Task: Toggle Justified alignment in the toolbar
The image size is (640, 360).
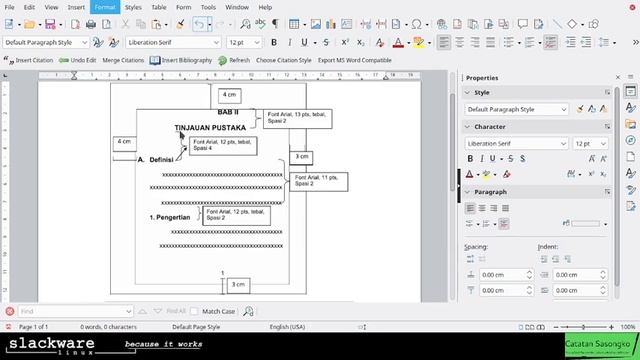Action: coord(490,42)
